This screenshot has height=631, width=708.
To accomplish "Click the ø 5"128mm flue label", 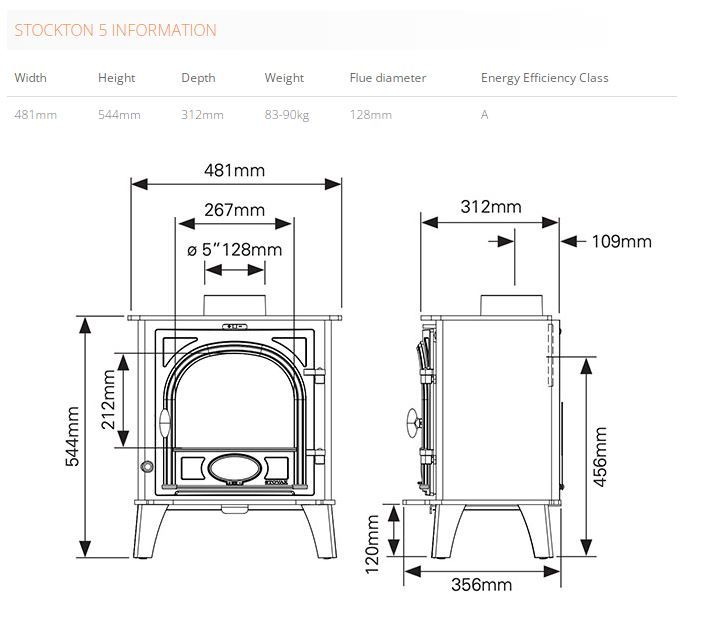I will pos(234,250).
